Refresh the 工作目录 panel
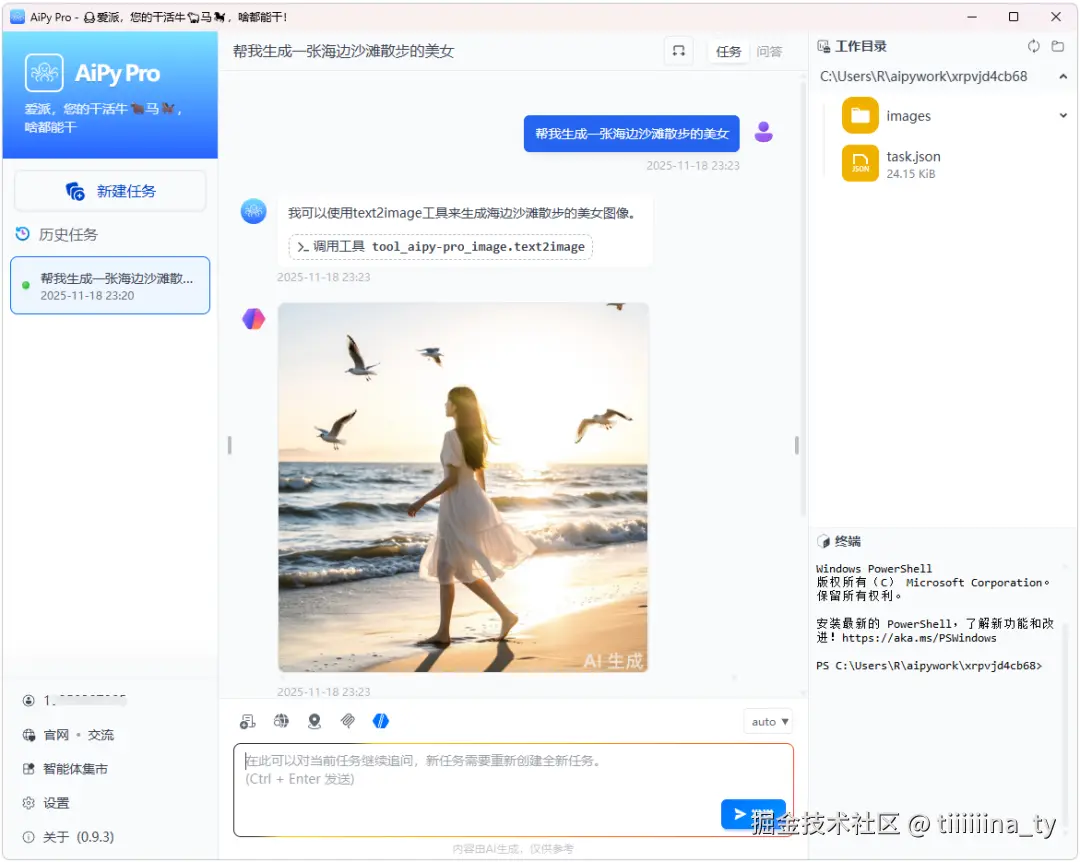The image size is (1080, 862). (x=1034, y=46)
